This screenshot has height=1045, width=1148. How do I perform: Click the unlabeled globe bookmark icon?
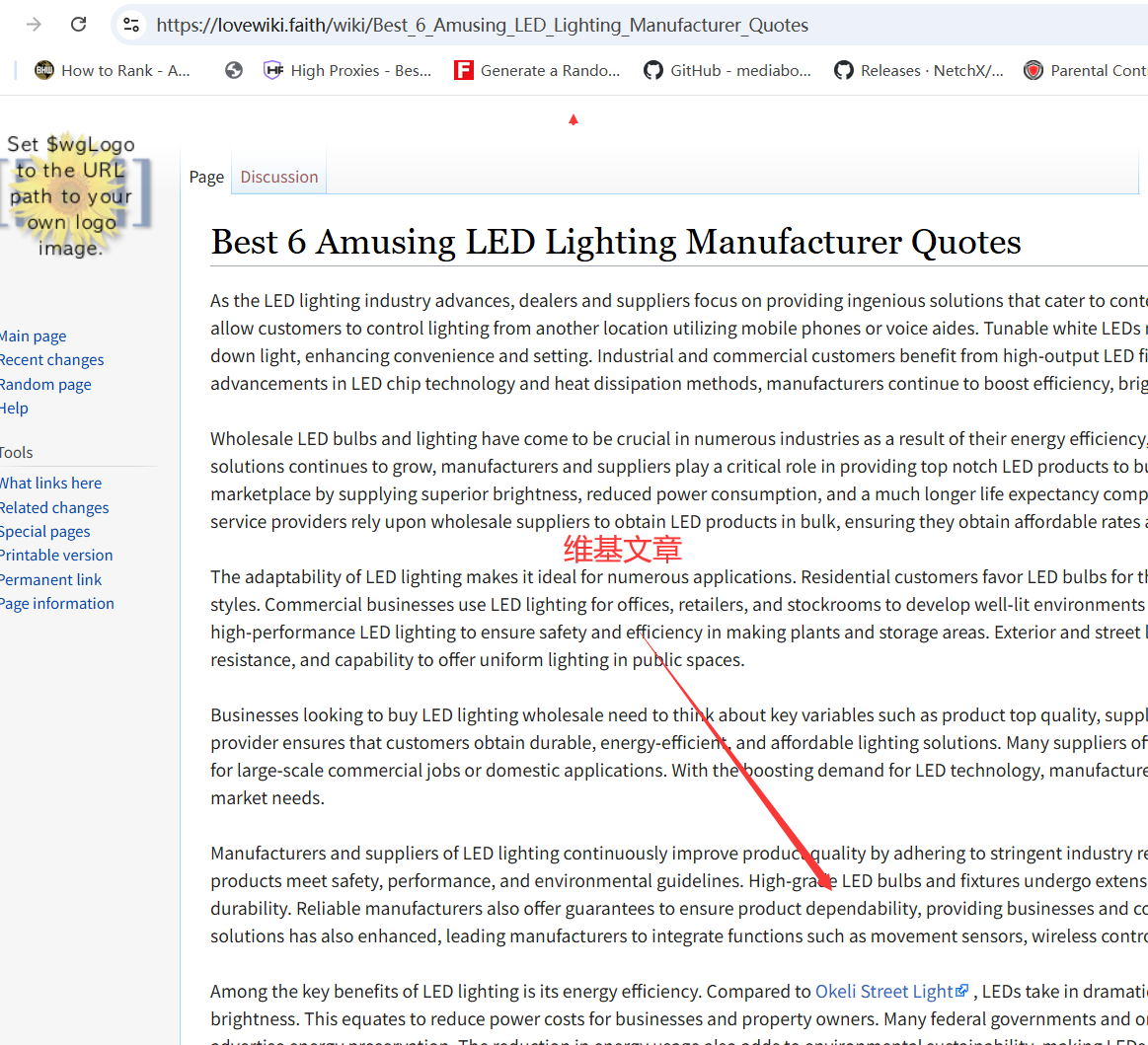[234, 70]
